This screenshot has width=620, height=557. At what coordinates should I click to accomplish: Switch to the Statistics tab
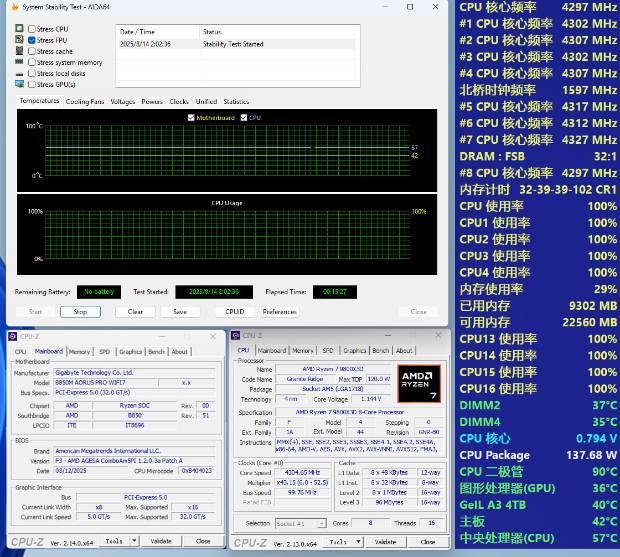(x=236, y=102)
